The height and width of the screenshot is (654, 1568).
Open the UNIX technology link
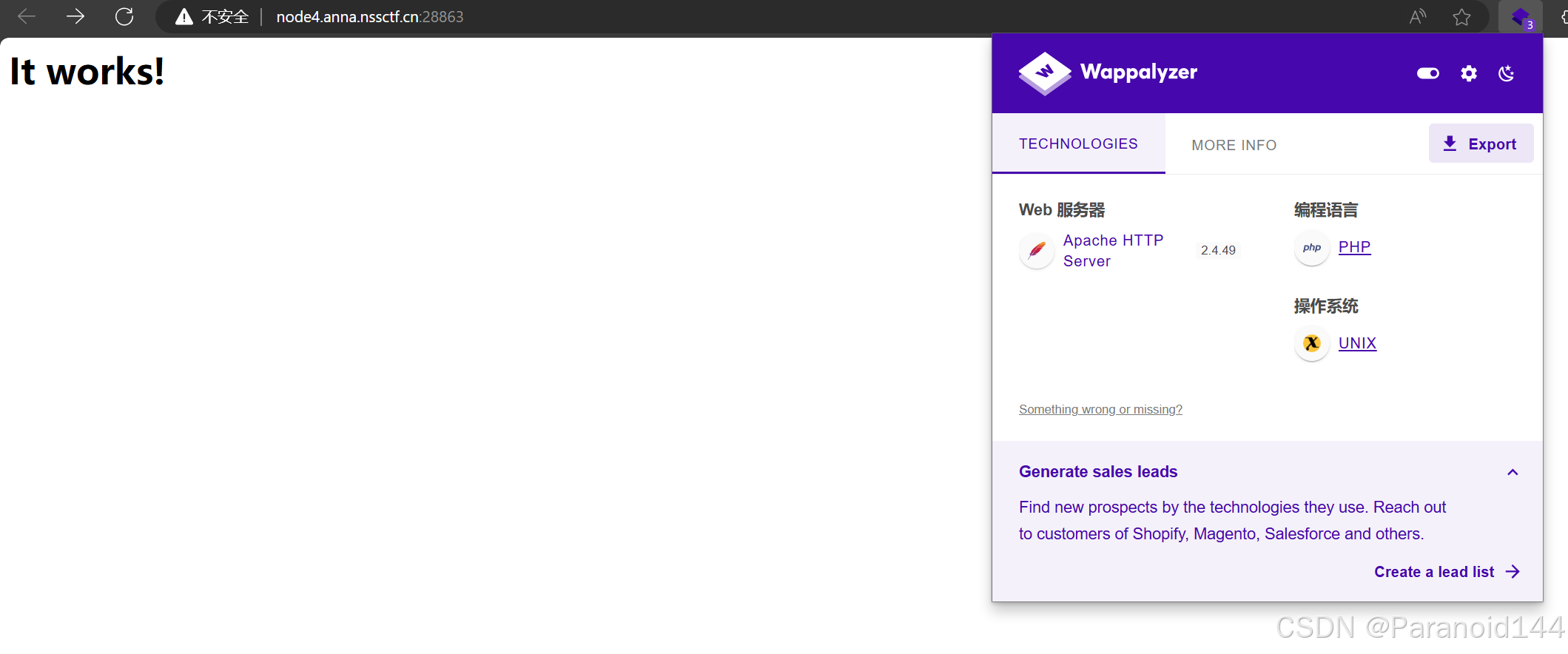coord(1357,343)
